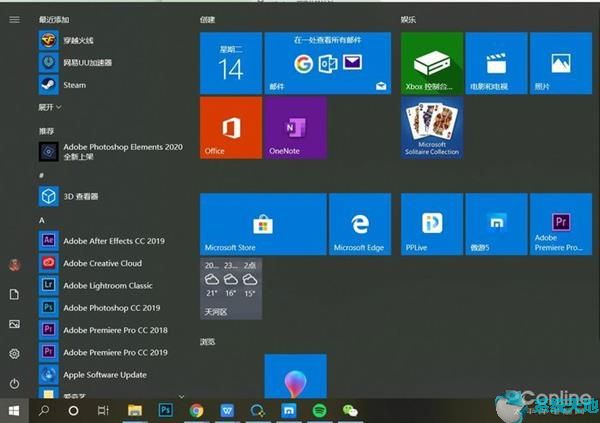Open the weather forecast tile

click(231, 289)
